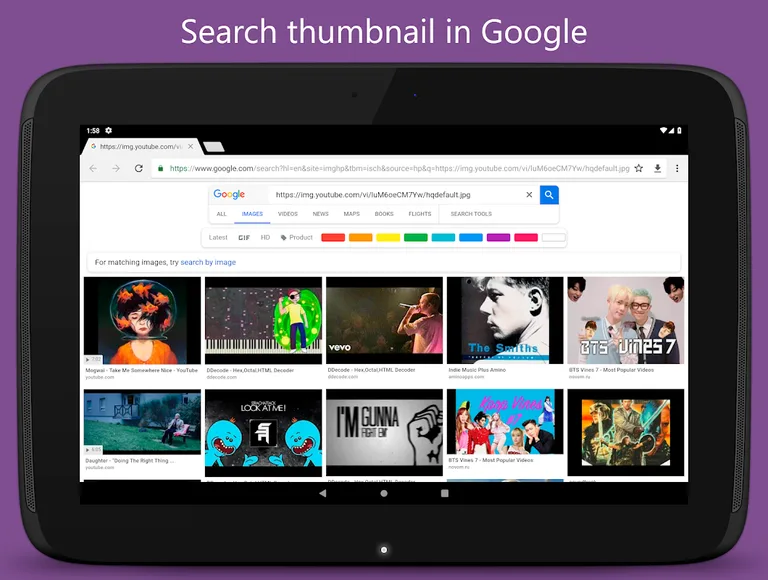Select the IMAGES search tab
This screenshot has height=580, width=768.
coord(252,214)
